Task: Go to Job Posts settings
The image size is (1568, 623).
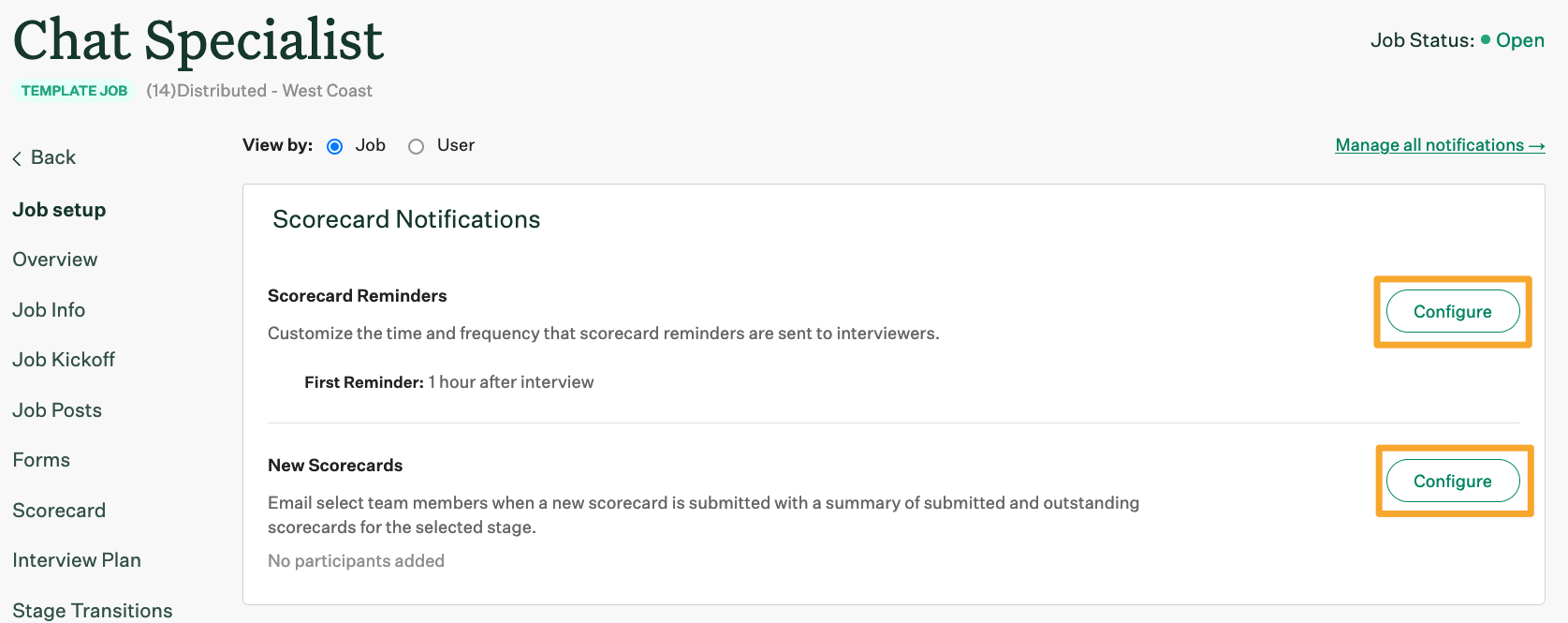Action: (57, 409)
